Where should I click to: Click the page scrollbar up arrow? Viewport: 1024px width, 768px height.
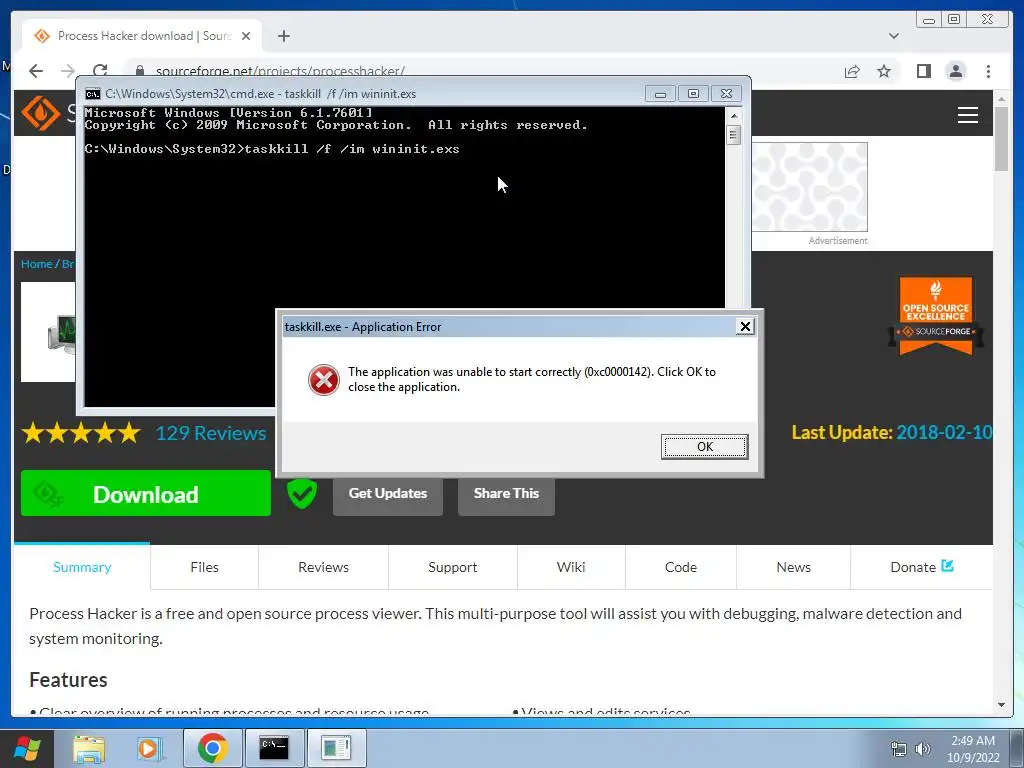(x=1001, y=99)
